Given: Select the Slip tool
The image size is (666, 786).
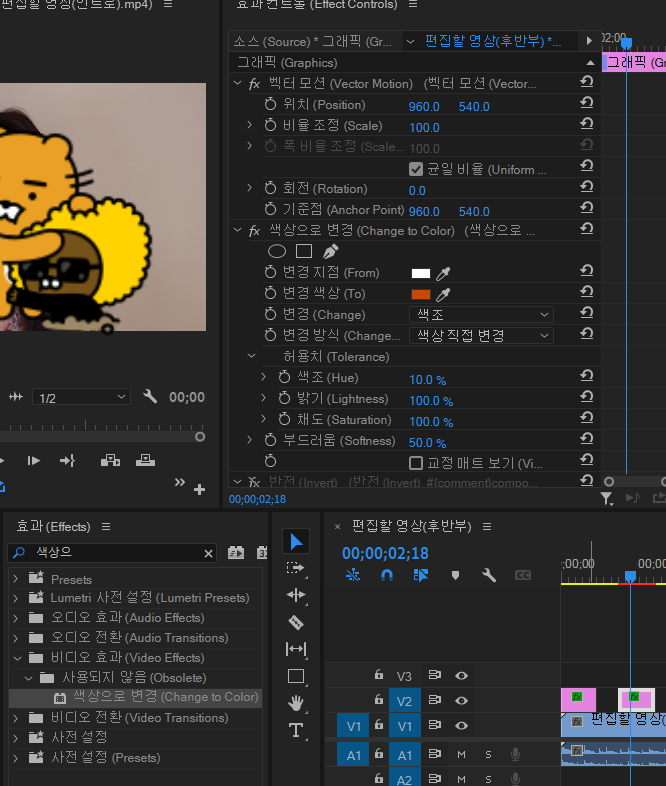Looking at the screenshot, I should (x=296, y=649).
